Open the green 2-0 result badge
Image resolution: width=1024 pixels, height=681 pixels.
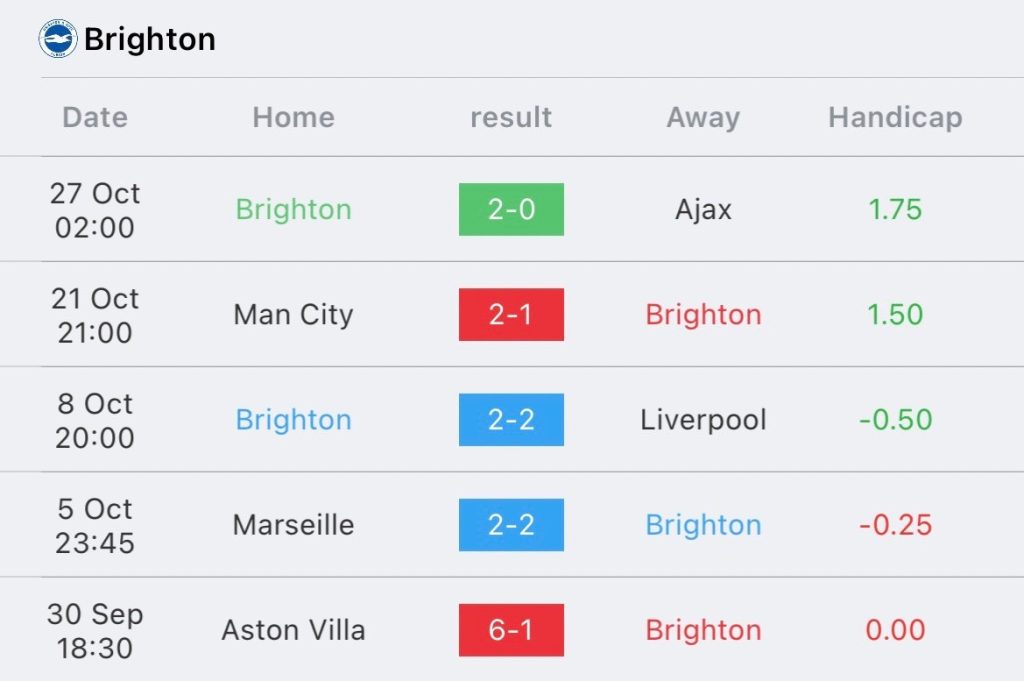511,210
